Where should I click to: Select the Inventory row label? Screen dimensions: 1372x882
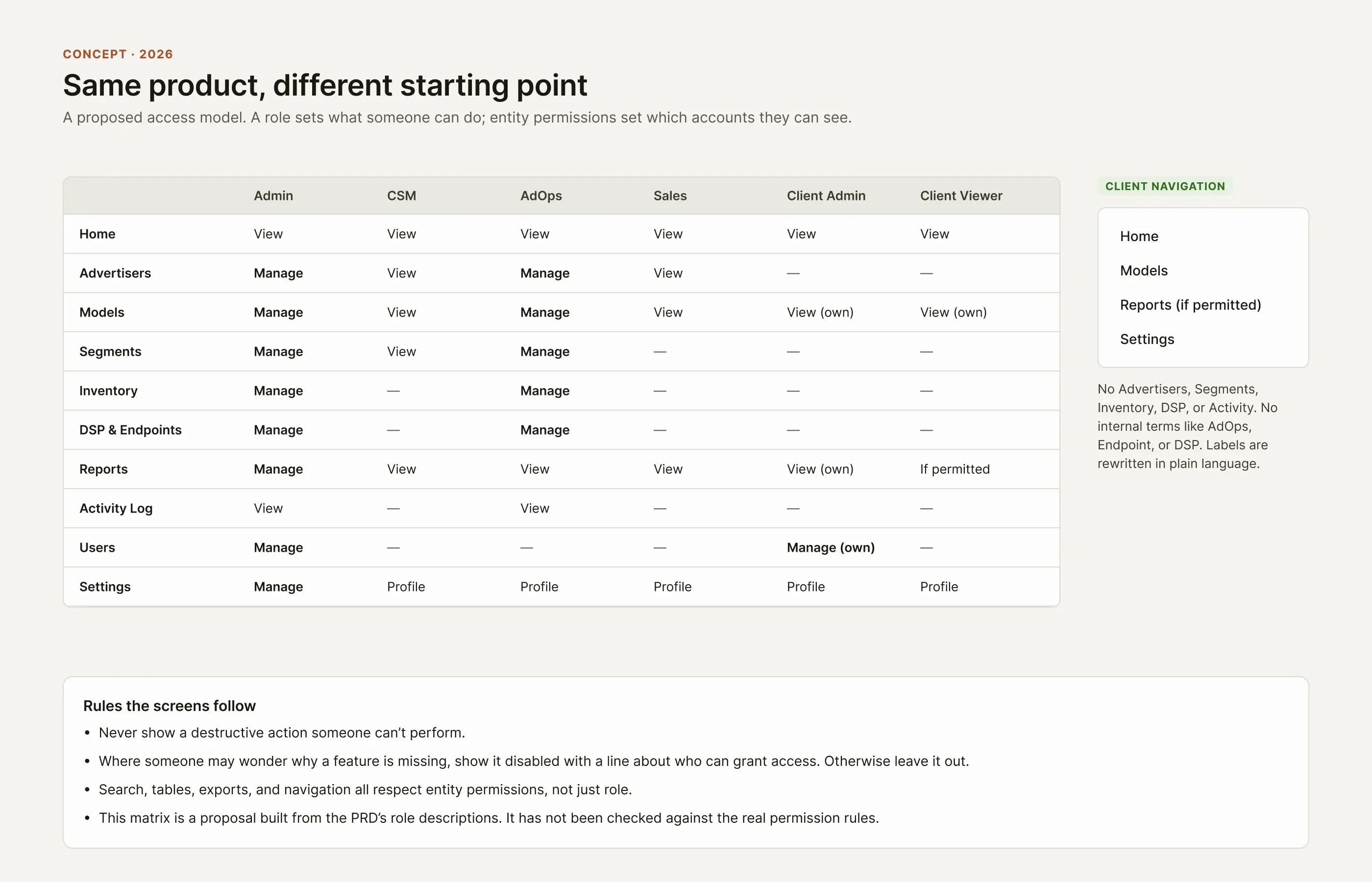click(x=108, y=391)
